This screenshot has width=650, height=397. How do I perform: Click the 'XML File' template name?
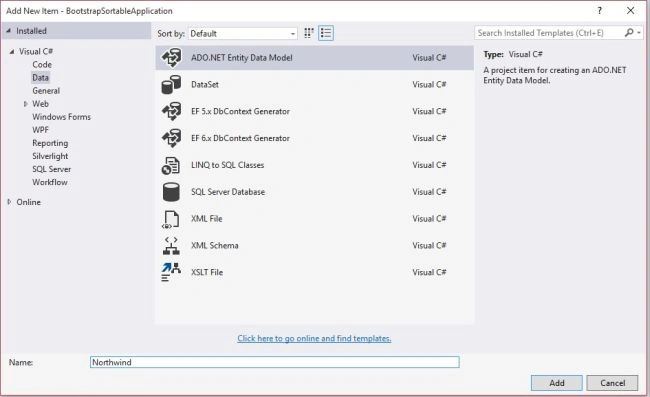point(207,219)
